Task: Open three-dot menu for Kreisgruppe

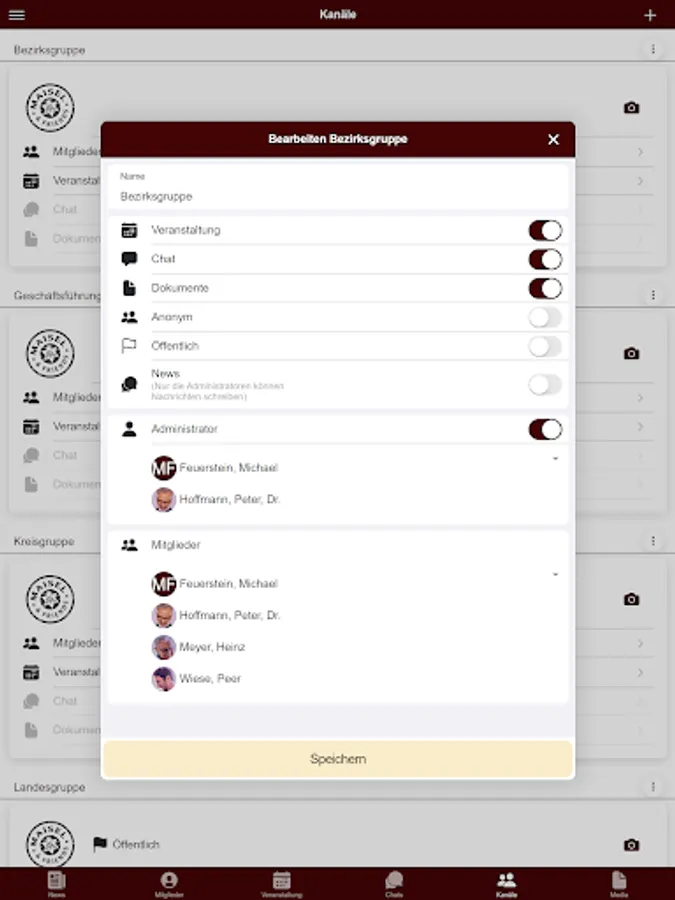Action: pos(653,541)
